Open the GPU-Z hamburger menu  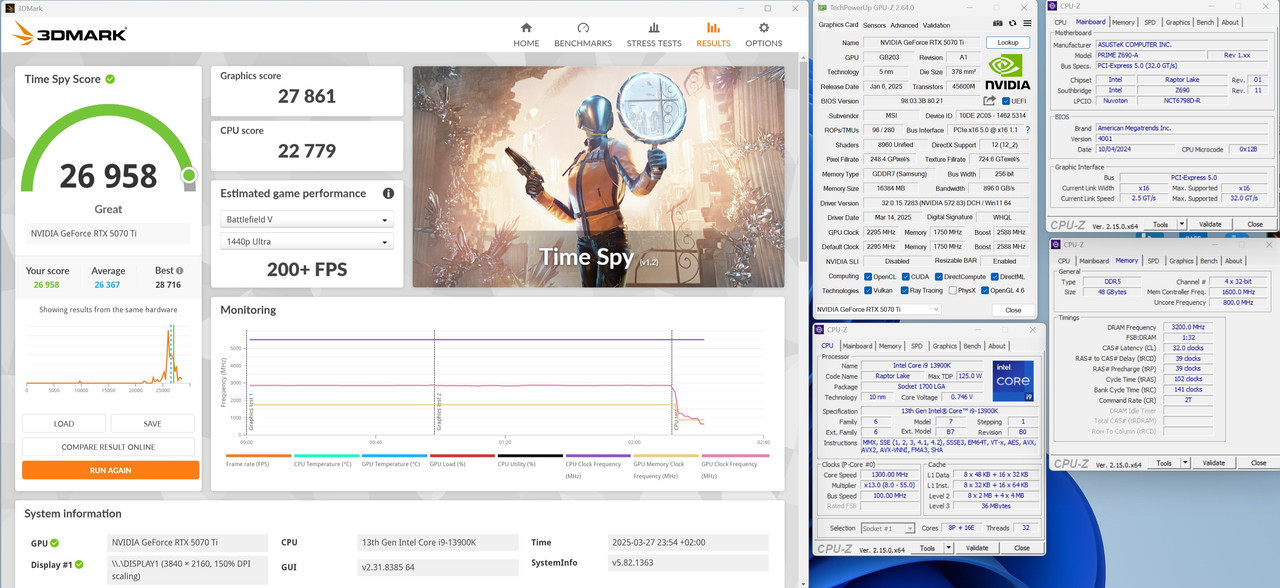click(x=1026, y=24)
